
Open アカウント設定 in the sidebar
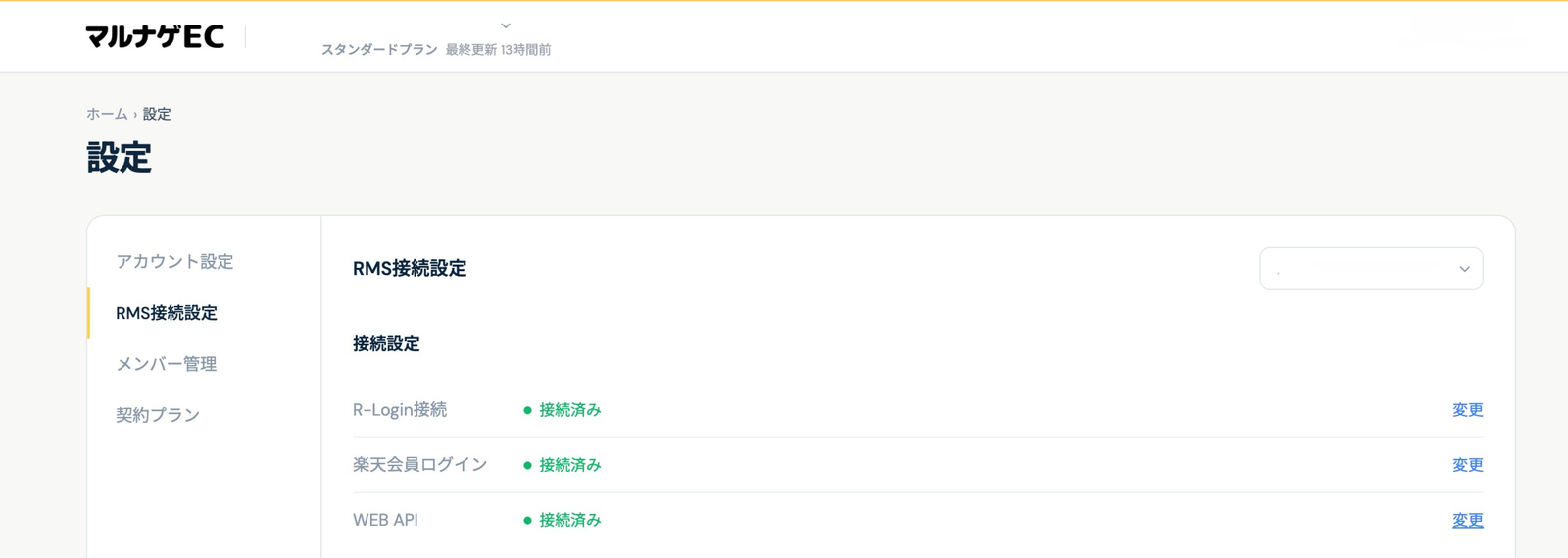pos(174,261)
